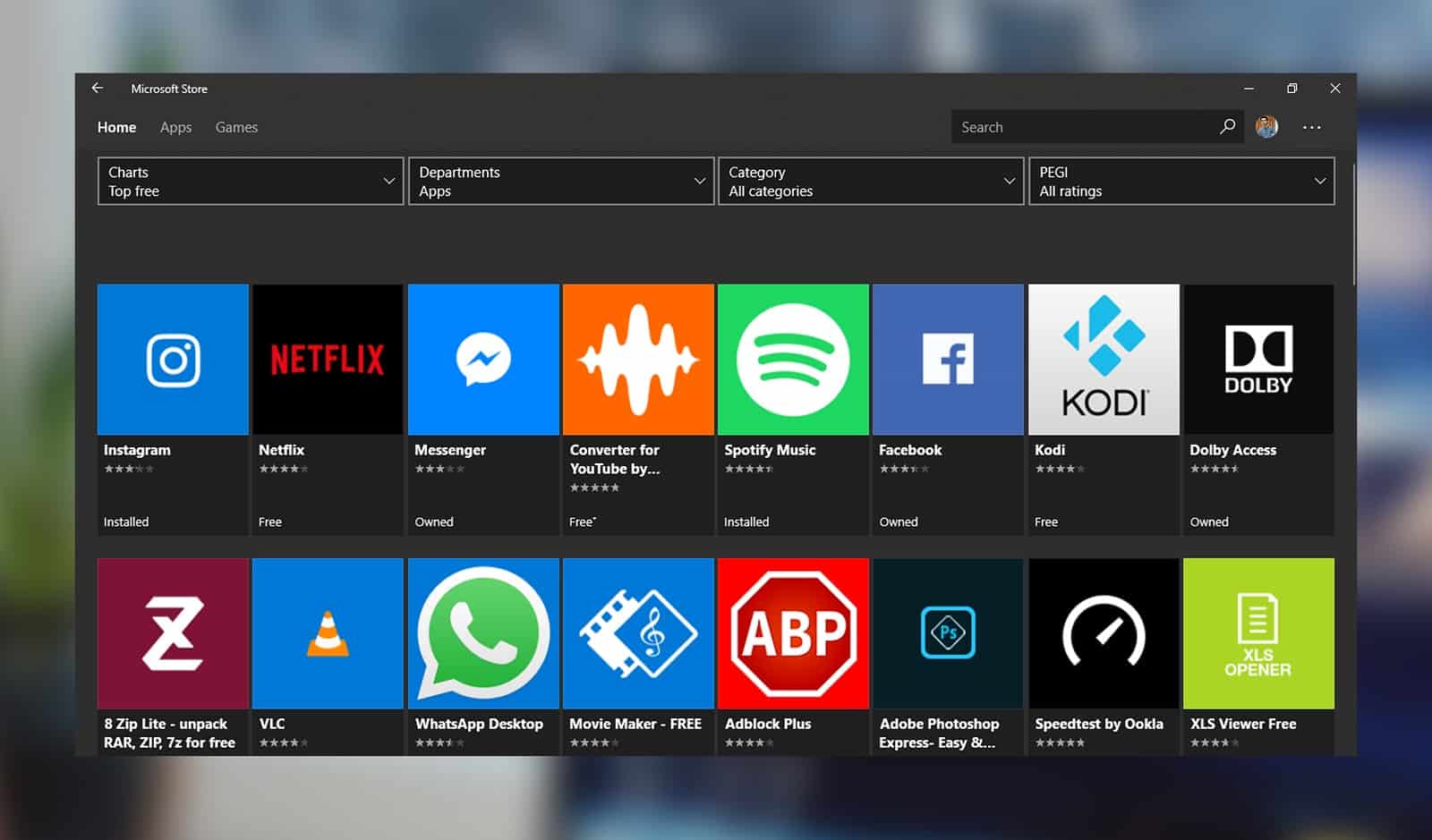
Task: Click the 'Speedtest by Ookla' title
Action: 1099,724
